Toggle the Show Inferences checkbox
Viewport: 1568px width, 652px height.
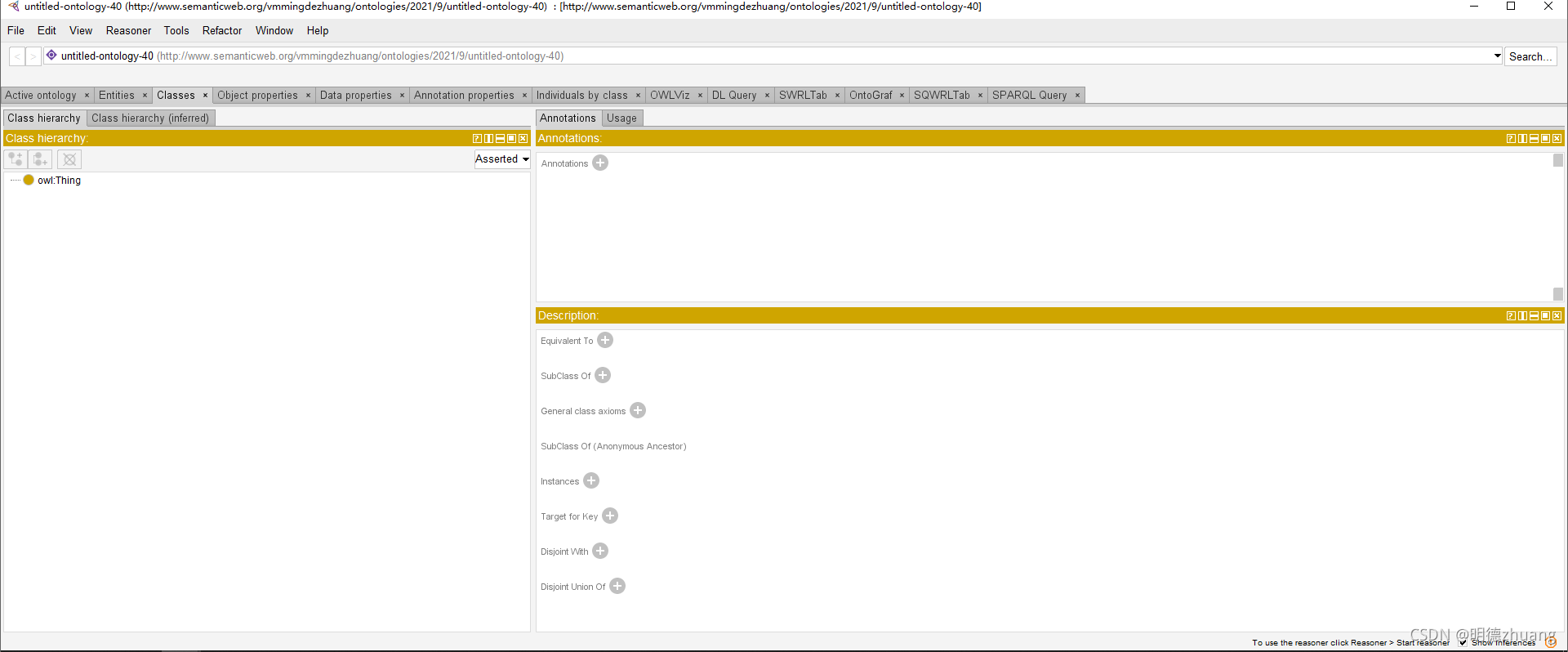[1463, 642]
